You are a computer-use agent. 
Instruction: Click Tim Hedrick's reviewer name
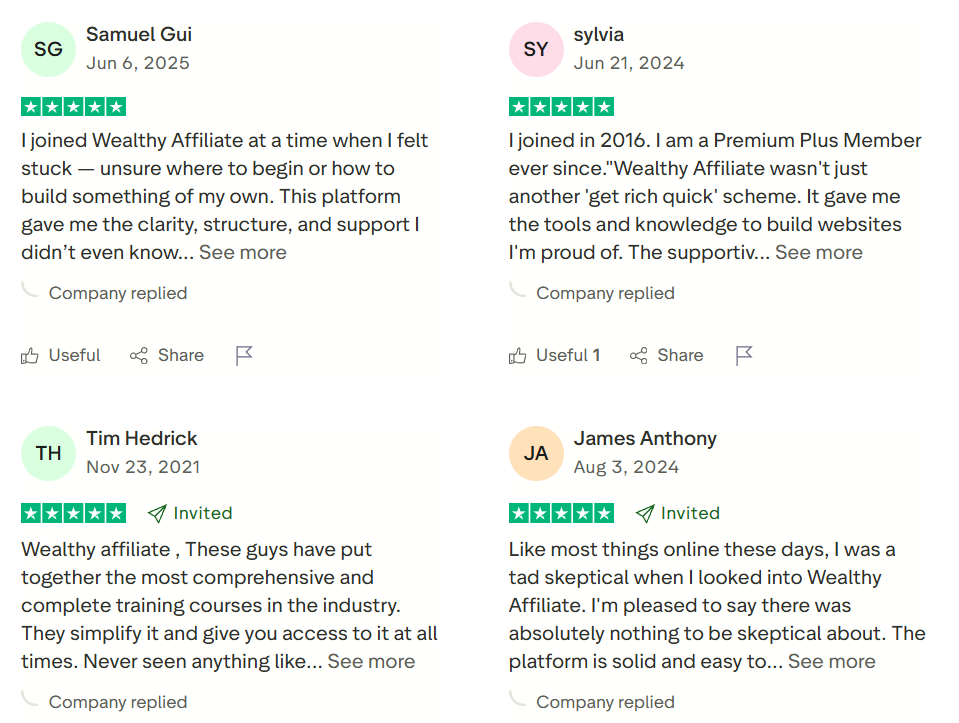click(x=140, y=437)
